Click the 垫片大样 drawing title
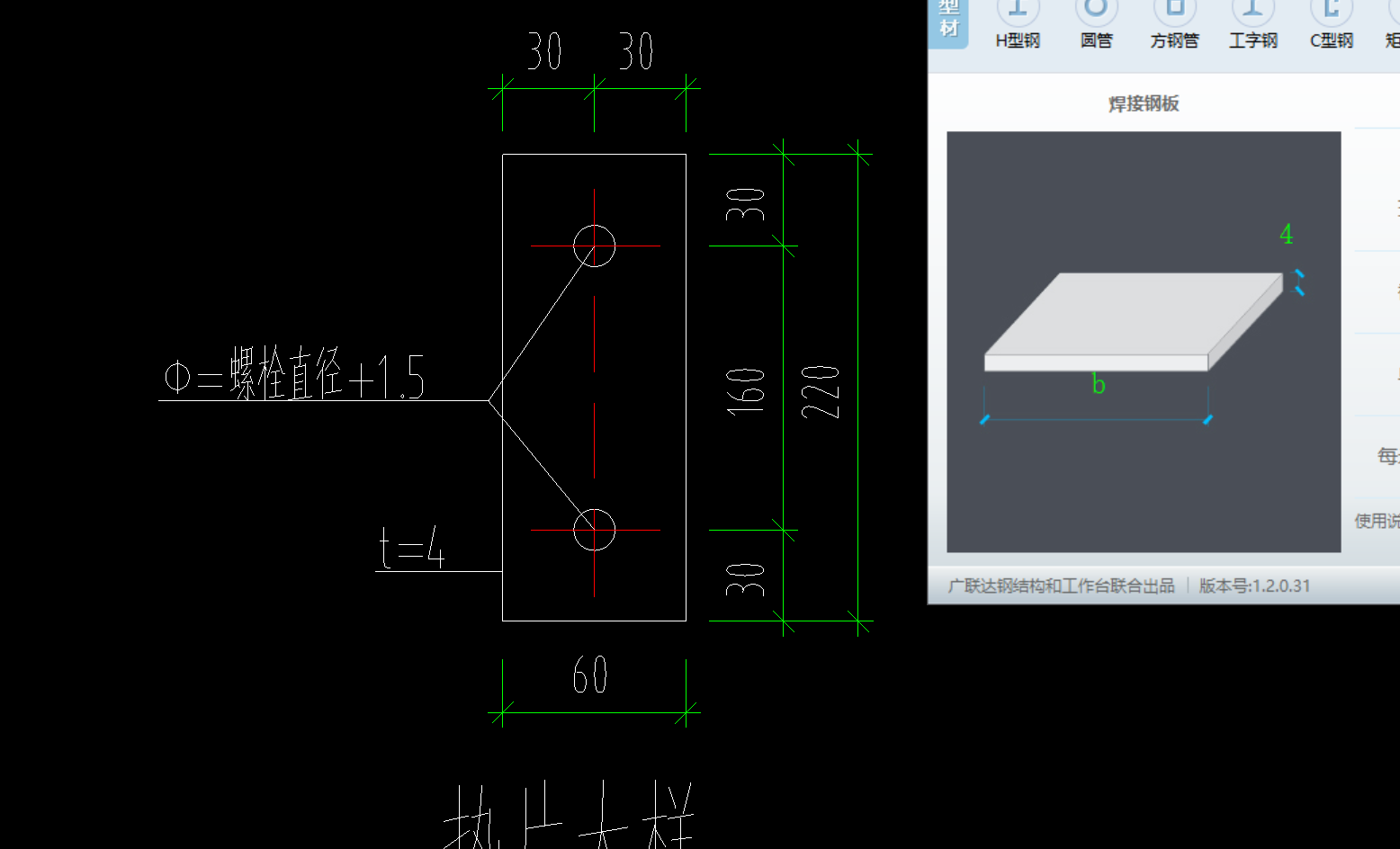The height and width of the screenshot is (849, 1400). pos(569,817)
